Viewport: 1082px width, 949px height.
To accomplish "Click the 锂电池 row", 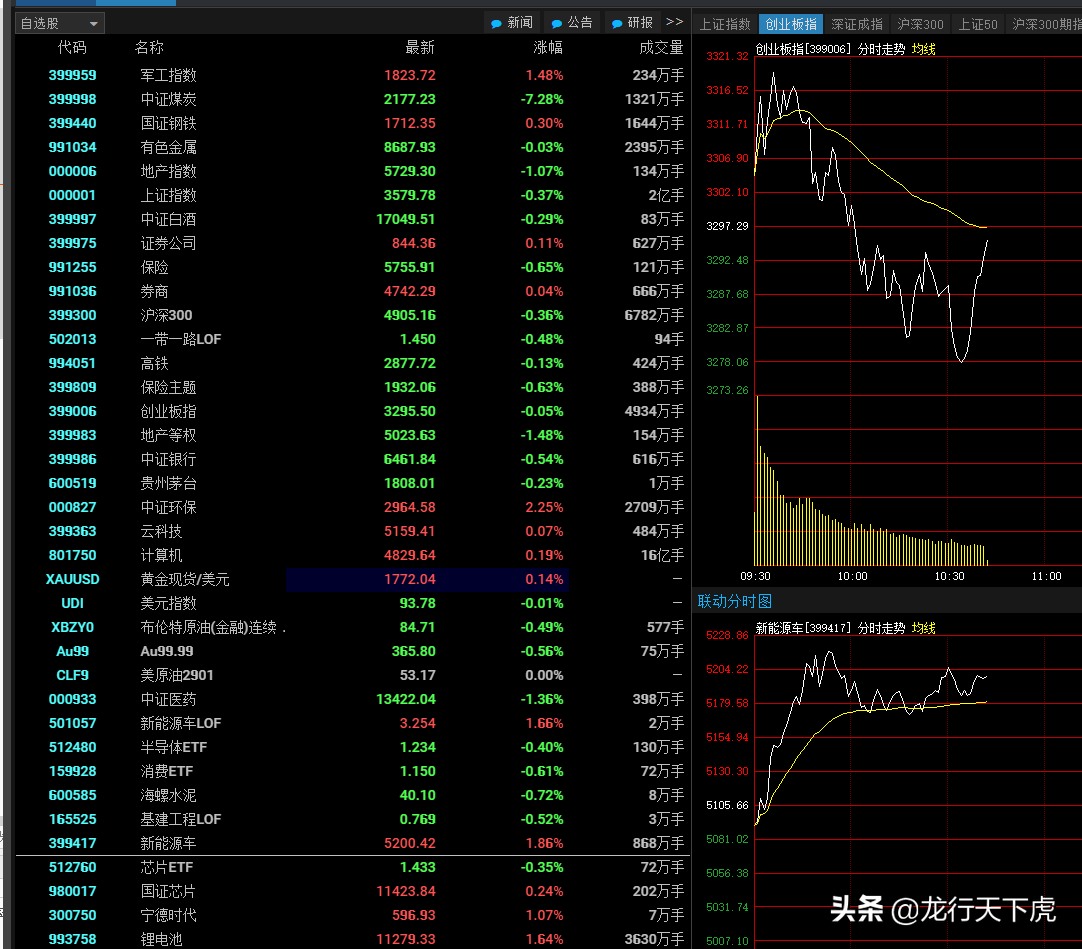I will pos(351,939).
